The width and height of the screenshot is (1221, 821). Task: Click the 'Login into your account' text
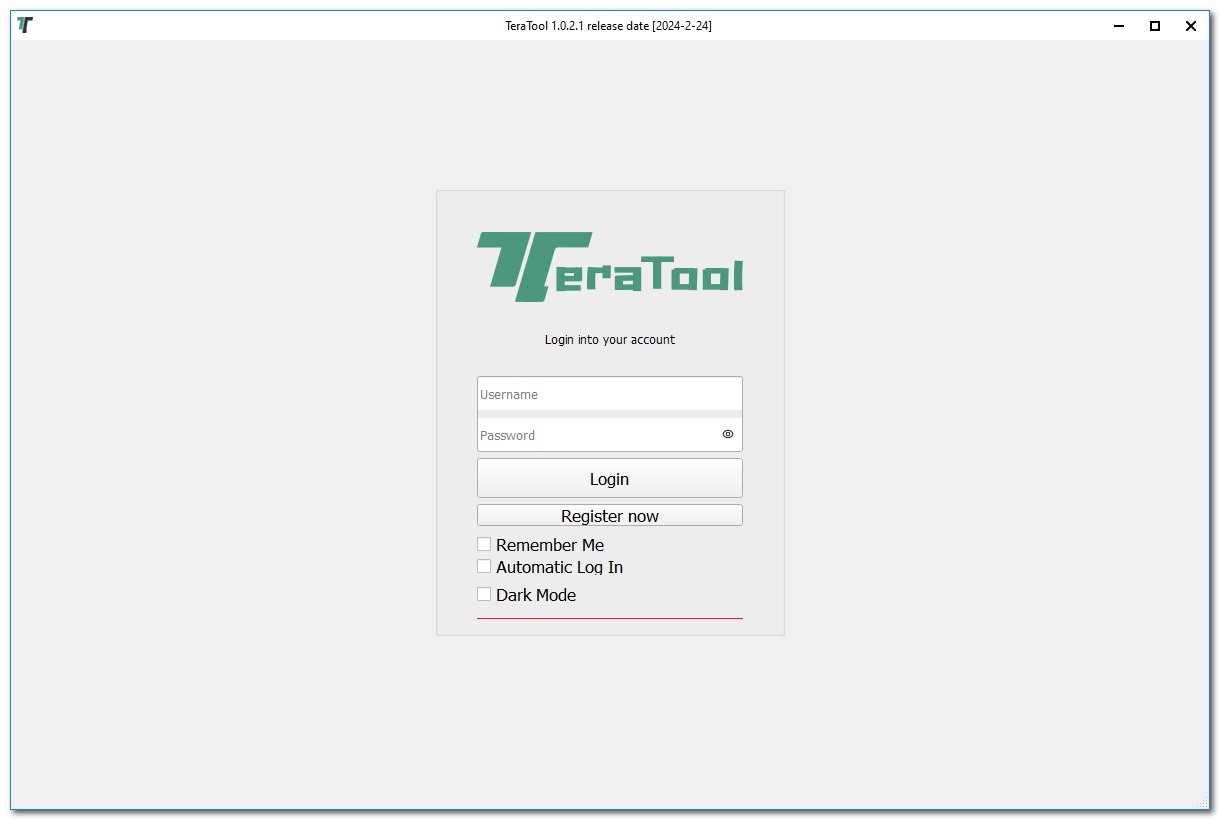coord(610,340)
